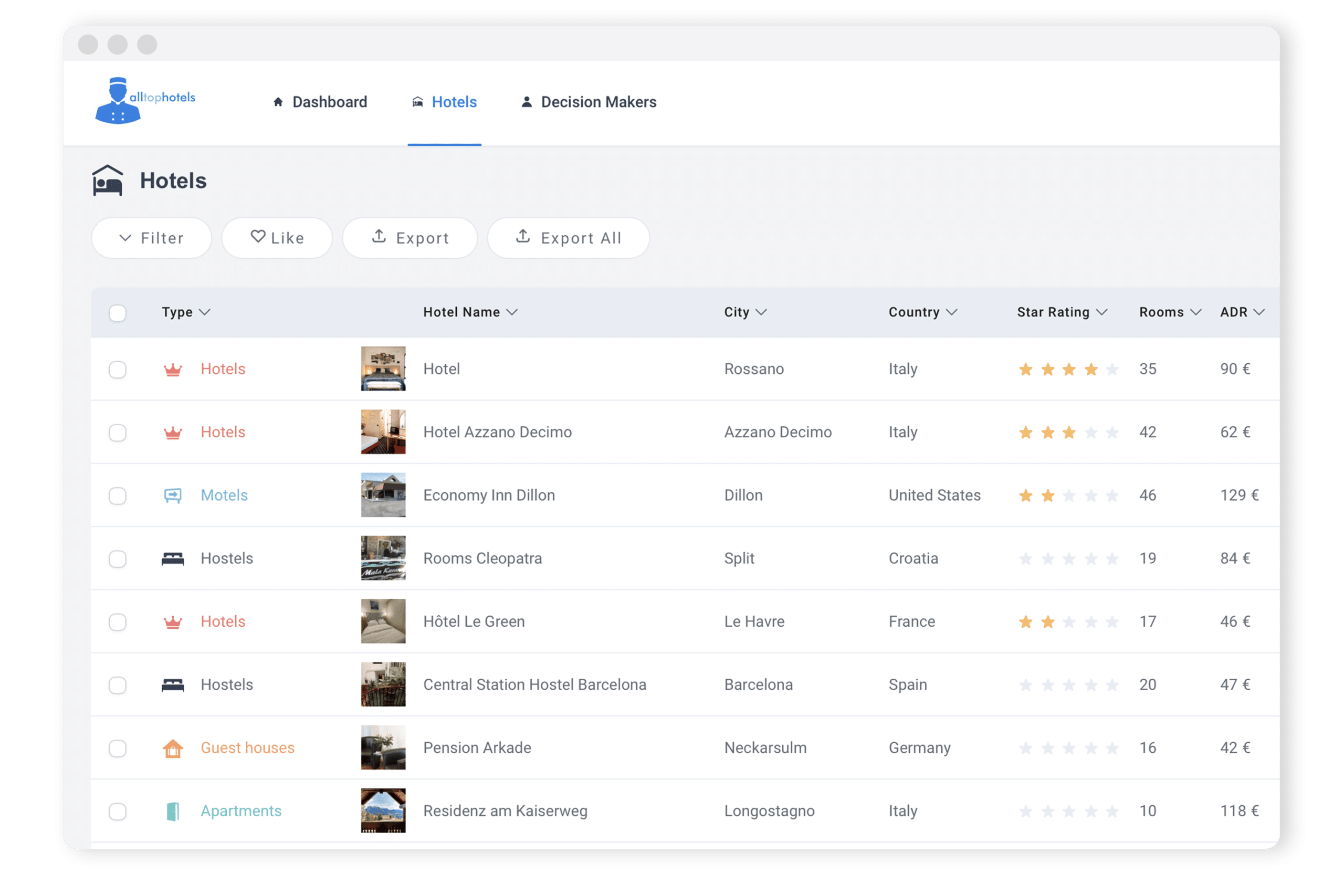
Task: Open the Guest houses type link
Action: [x=247, y=748]
